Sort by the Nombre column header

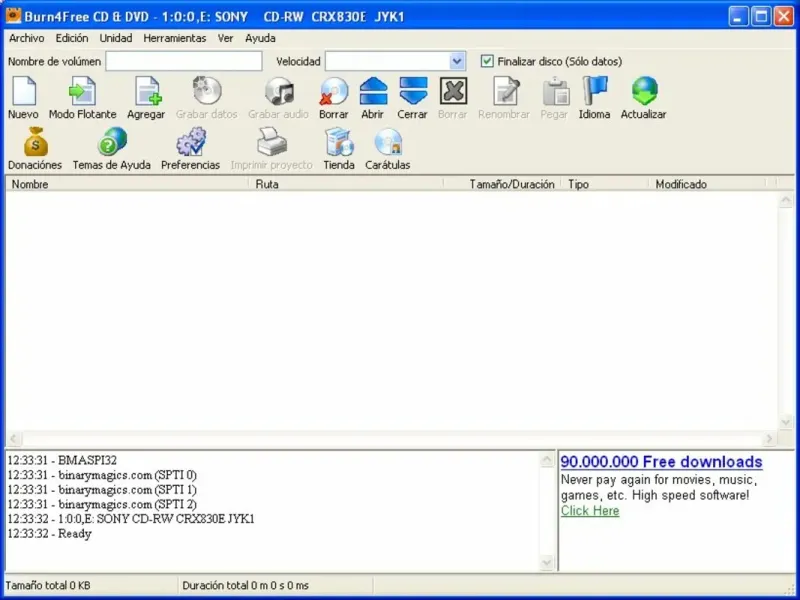(127, 184)
